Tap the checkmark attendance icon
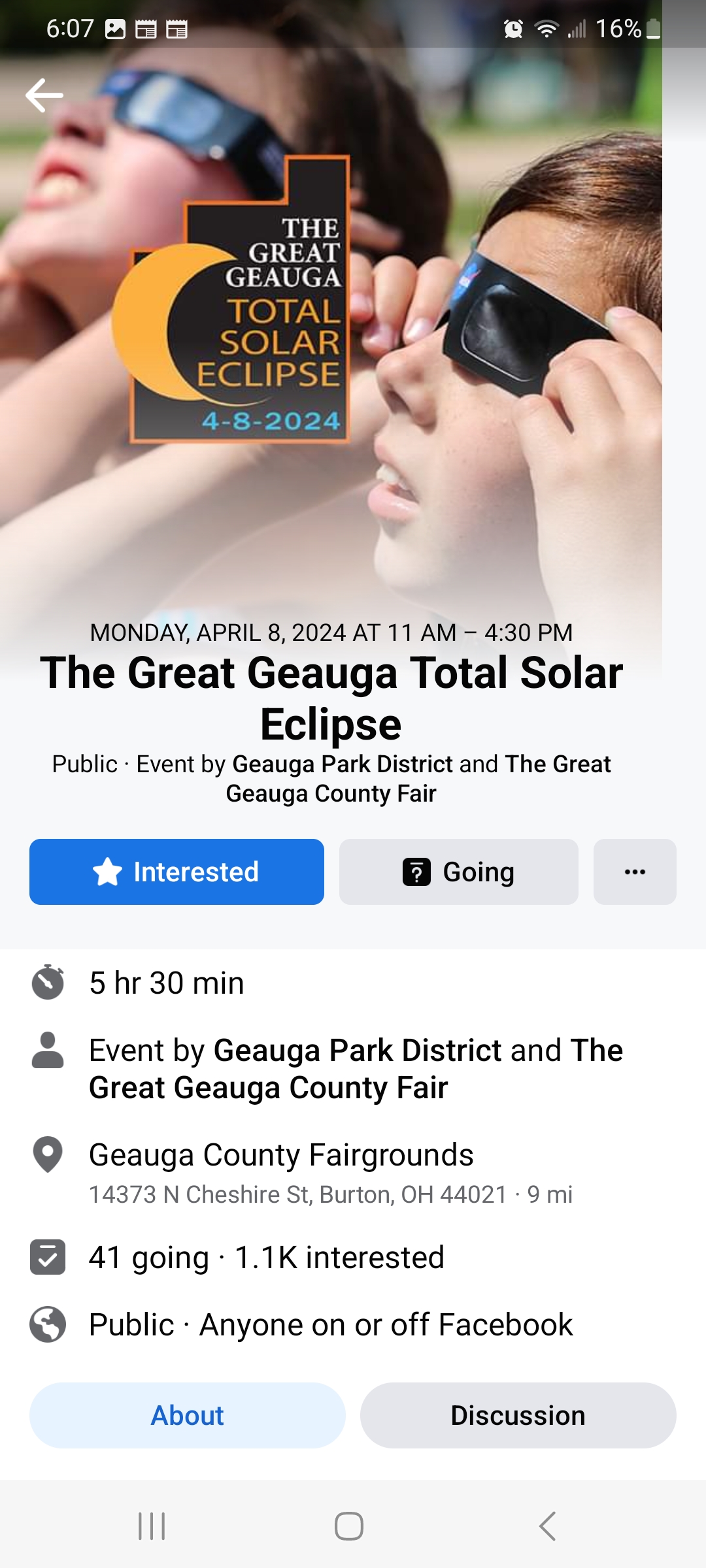 (x=48, y=1257)
